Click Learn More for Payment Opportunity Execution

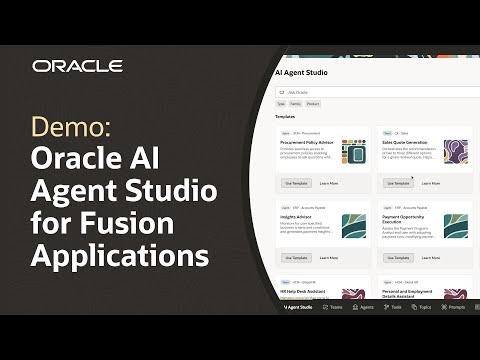pos(431,258)
